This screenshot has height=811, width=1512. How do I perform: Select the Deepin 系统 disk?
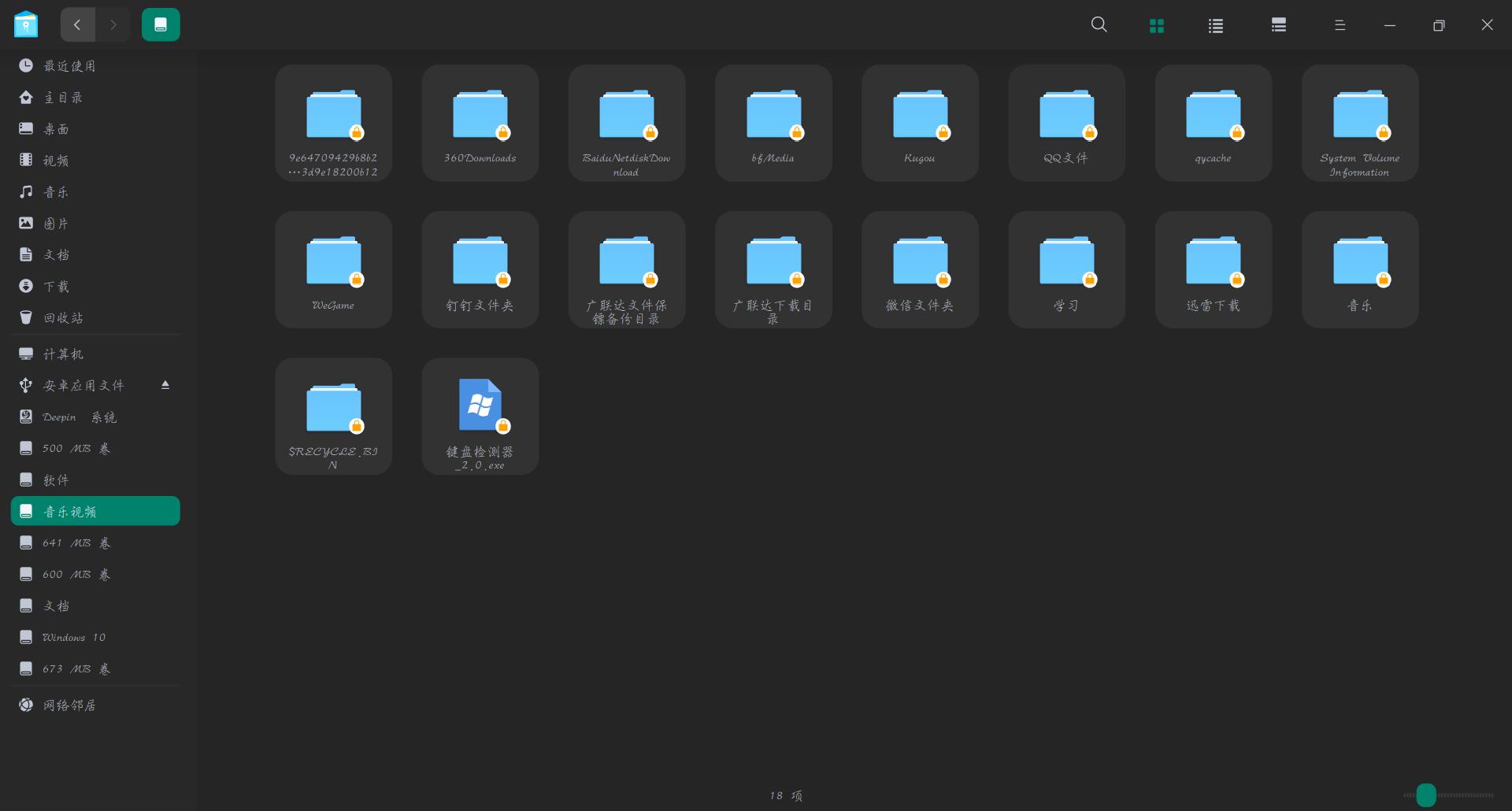point(79,417)
